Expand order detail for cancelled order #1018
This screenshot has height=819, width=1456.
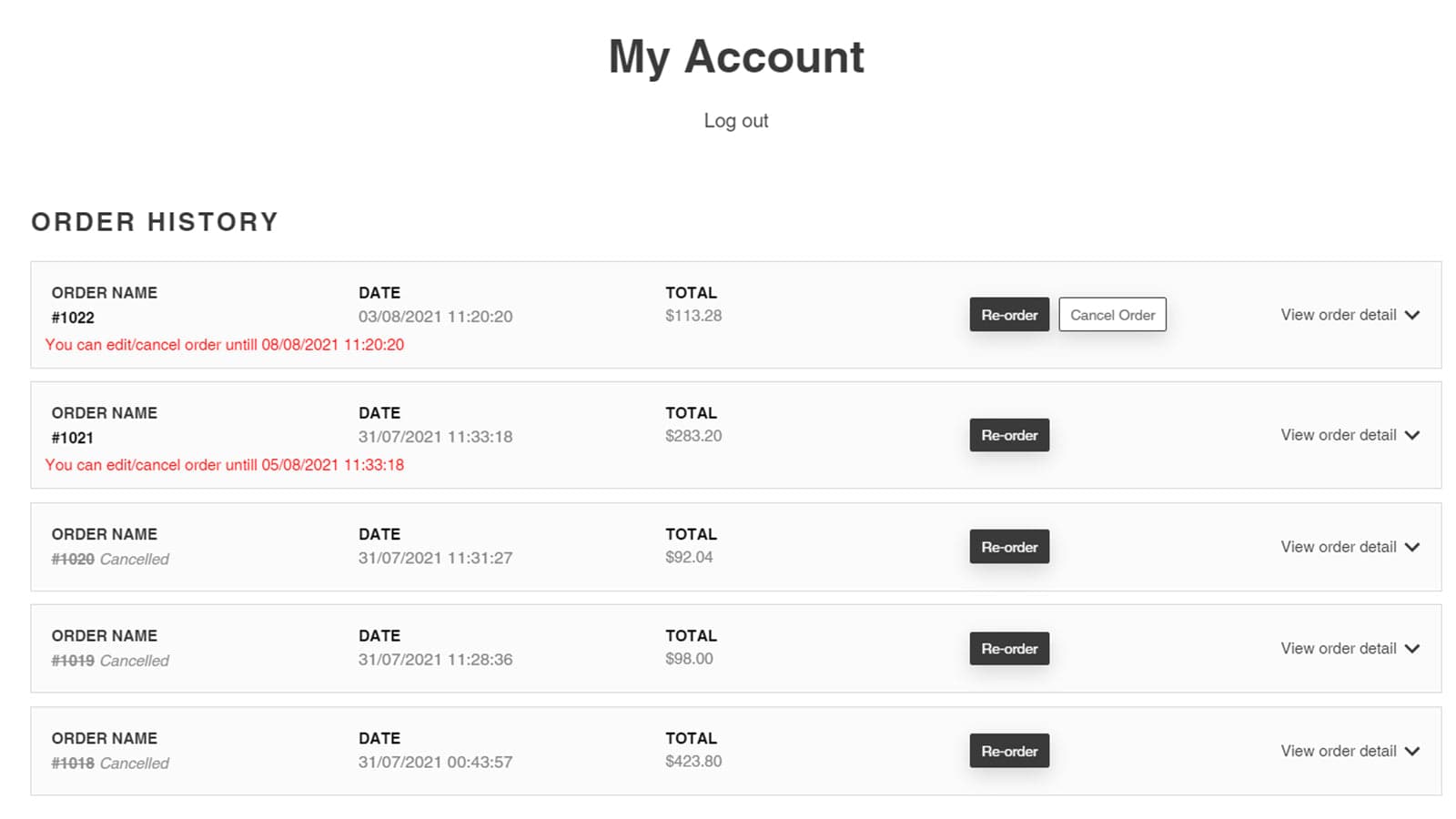click(x=1350, y=751)
